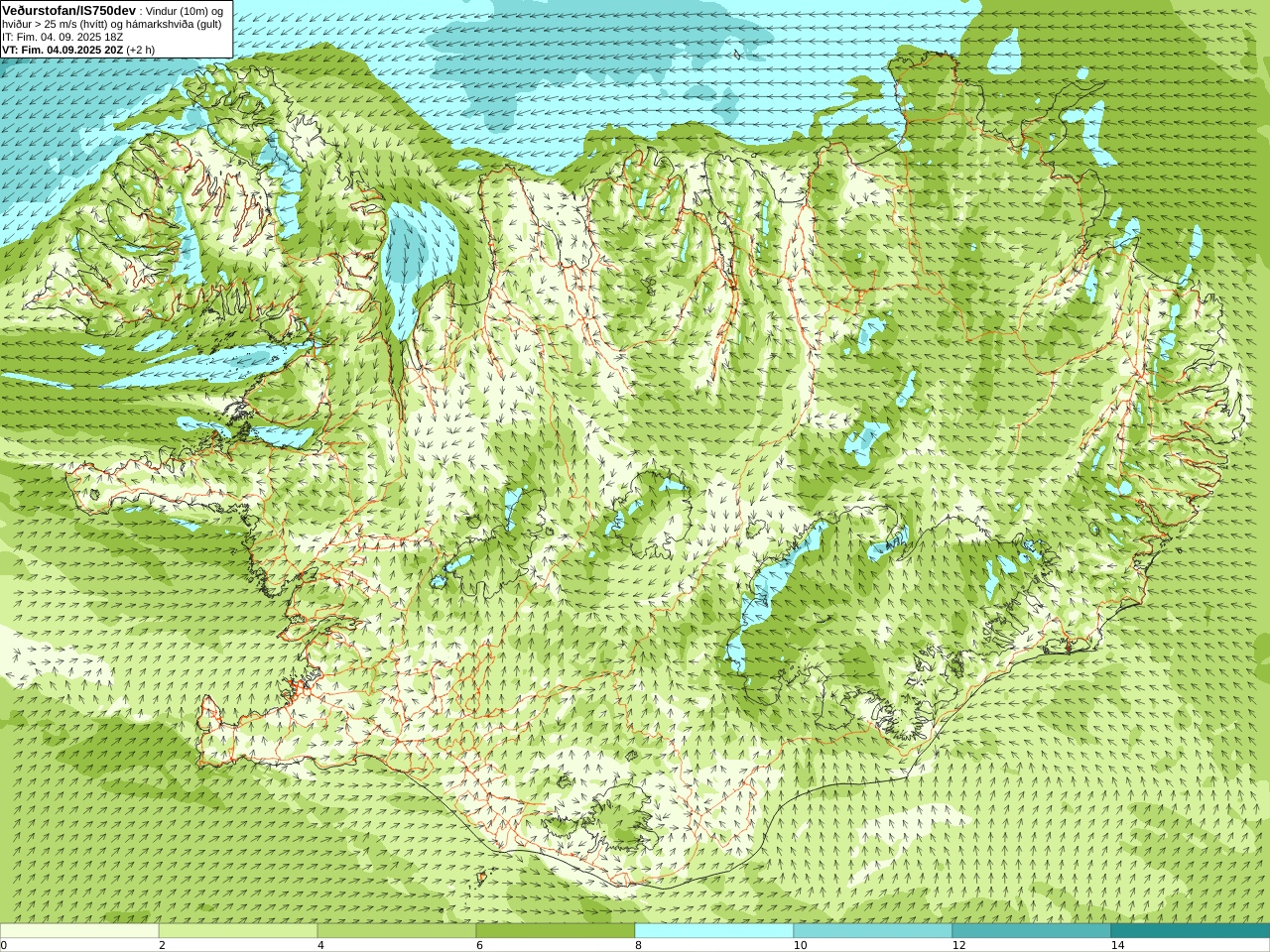1270x952 pixels.
Task: Click the pale yellow 0–2 m/s legend swatch
Action: point(79,931)
